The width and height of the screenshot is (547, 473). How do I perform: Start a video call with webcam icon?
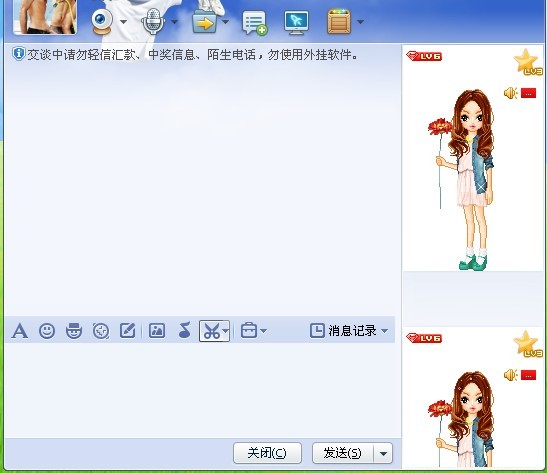[102, 22]
